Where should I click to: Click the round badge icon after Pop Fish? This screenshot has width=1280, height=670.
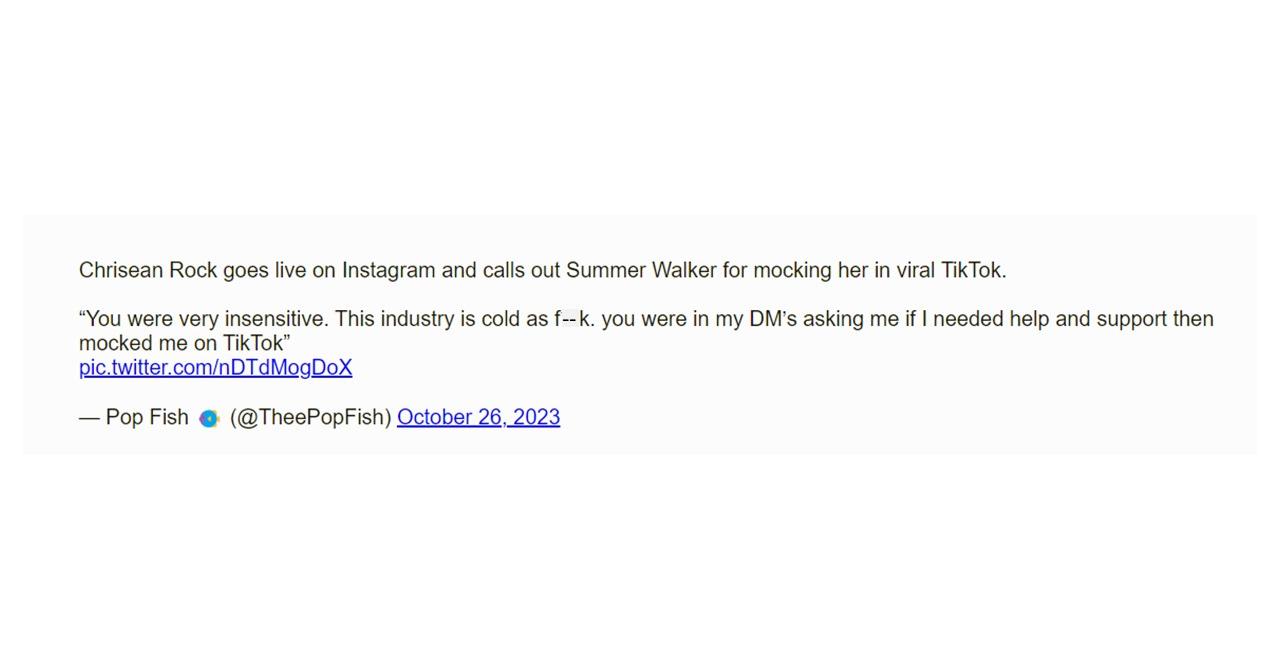pos(208,419)
